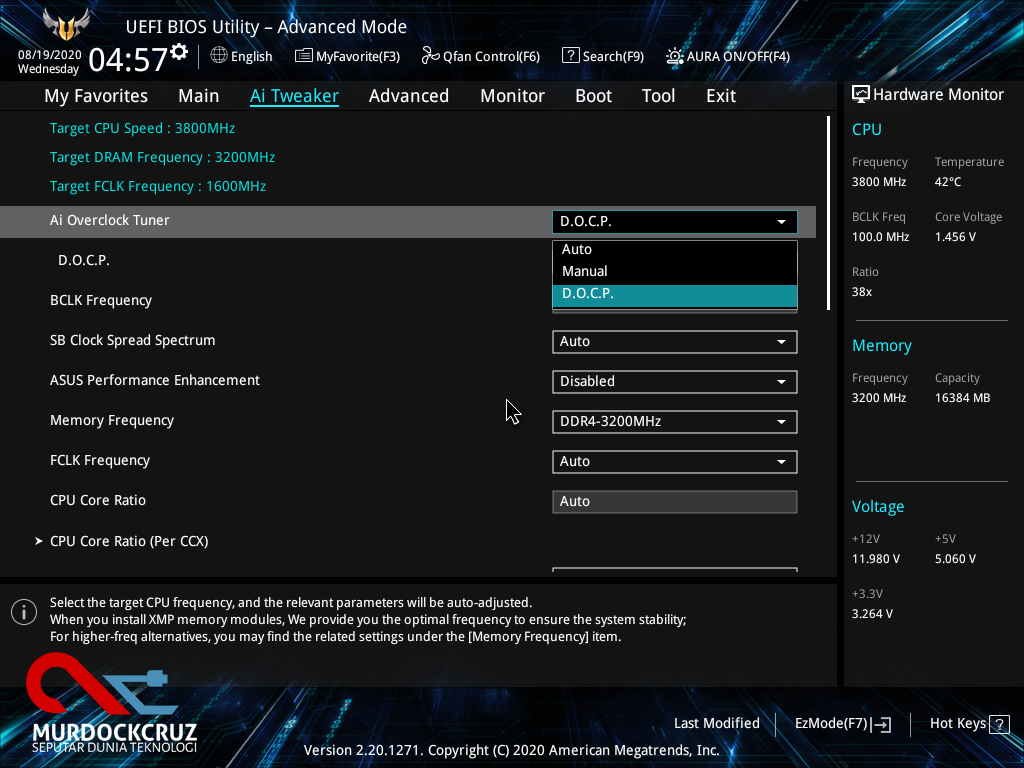
Task: Select the Ai Overclock Tuner row label
Action: tap(110, 221)
